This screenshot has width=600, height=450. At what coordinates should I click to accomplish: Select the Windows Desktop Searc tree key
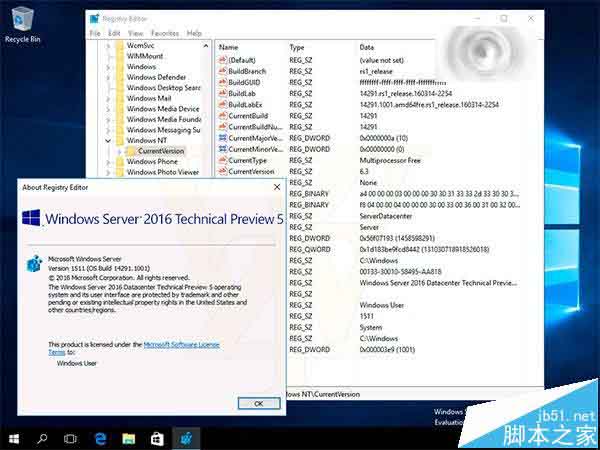(163, 88)
